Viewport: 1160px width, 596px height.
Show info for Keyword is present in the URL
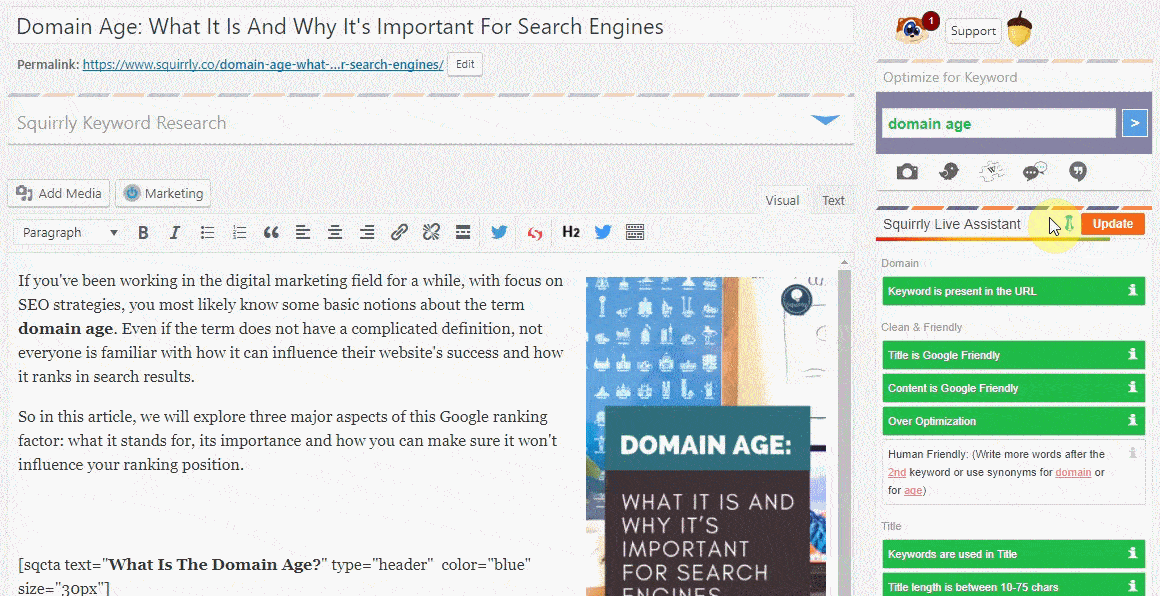coord(1132,291)
